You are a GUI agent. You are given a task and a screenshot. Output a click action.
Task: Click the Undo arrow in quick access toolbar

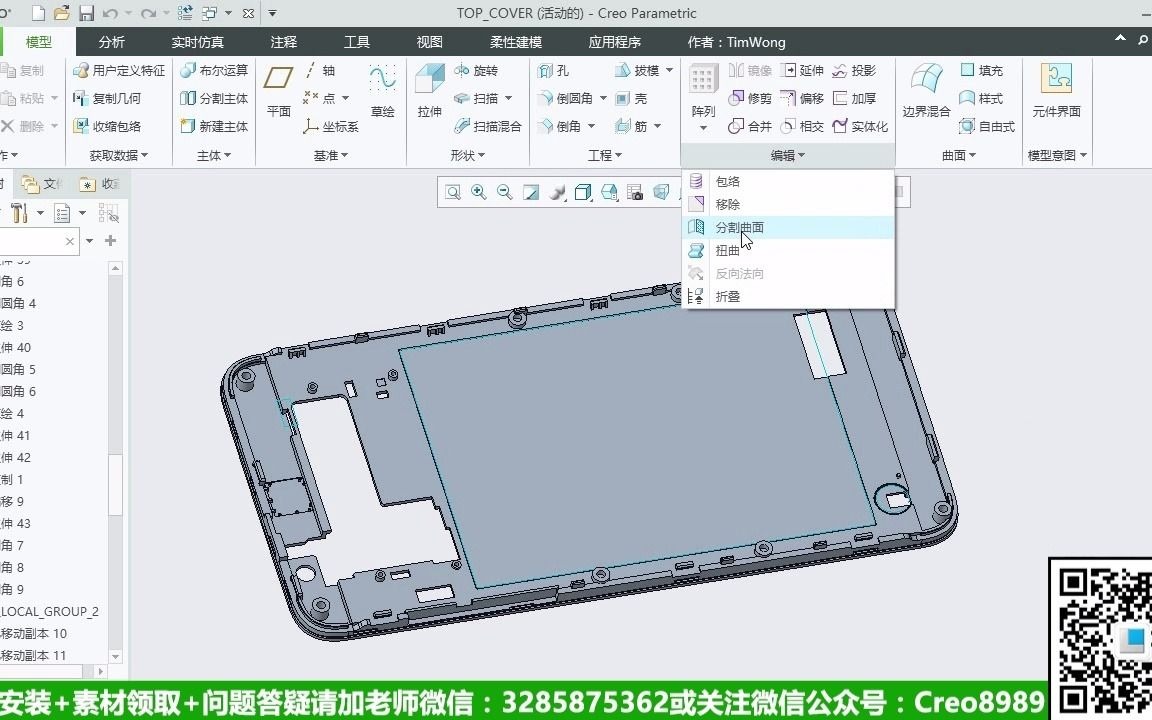[x=110, y=13]
